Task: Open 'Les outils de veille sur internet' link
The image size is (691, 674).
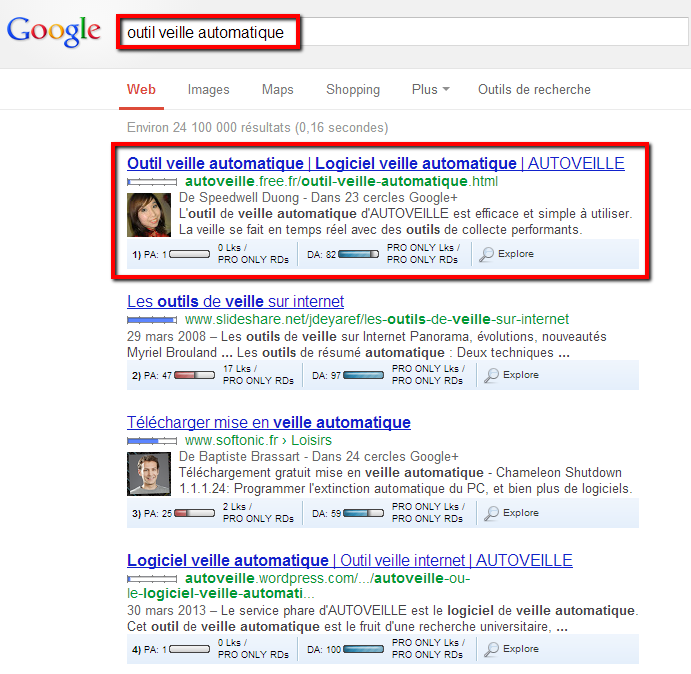Action: click(x=235, y=301)
